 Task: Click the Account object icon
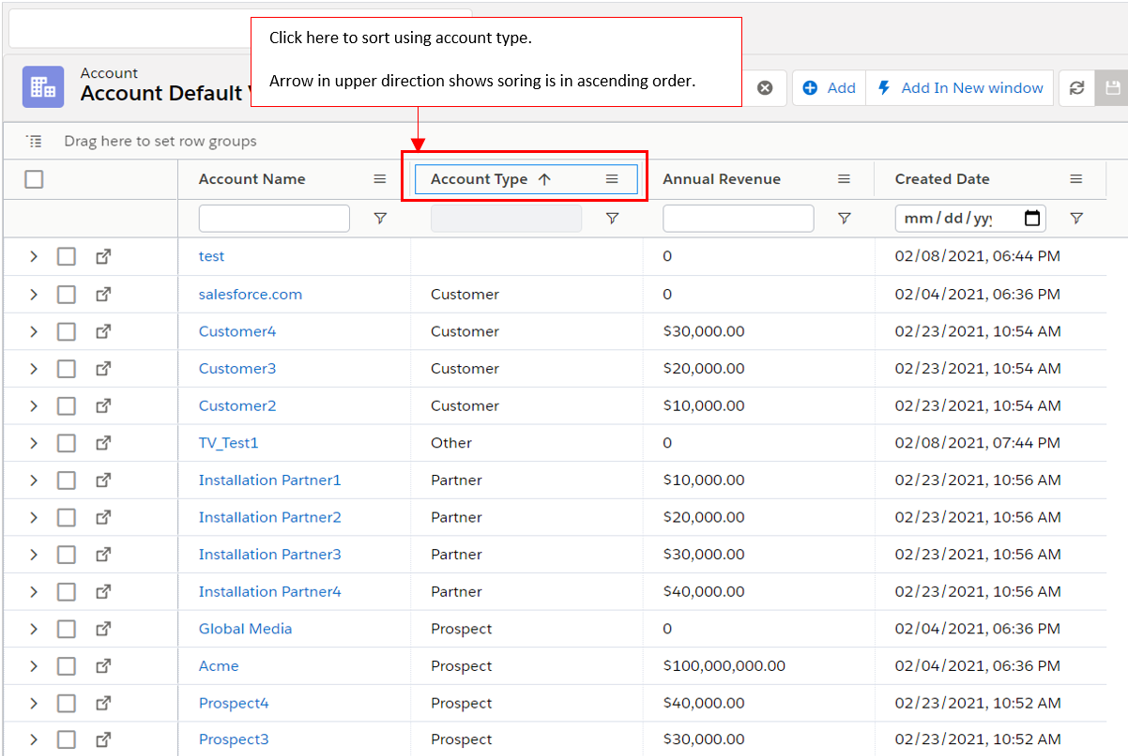point(43,87)
